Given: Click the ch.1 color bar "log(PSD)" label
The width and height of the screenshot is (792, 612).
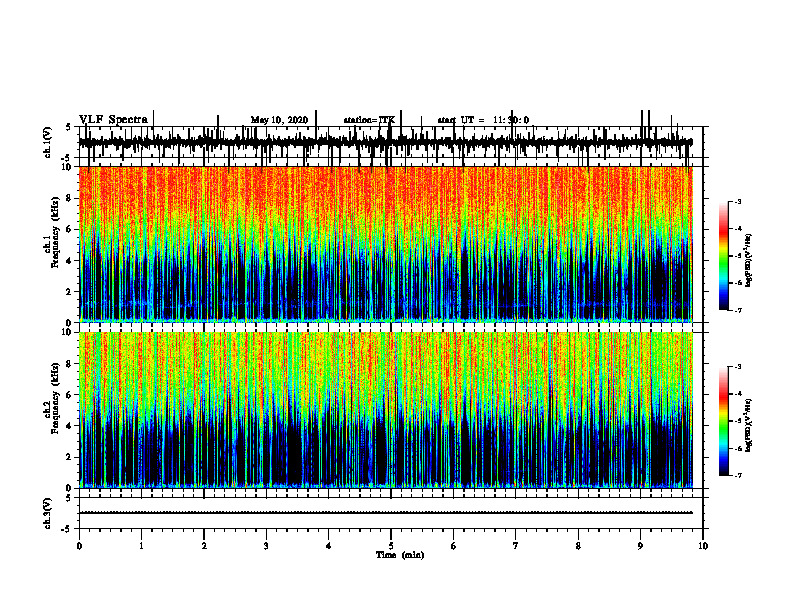Looking at the screenshot, I should [748, 260].
